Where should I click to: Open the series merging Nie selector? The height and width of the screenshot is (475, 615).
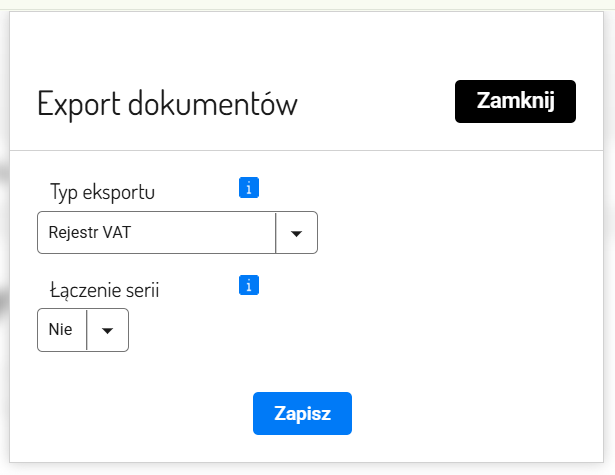[x=83, y=330]
